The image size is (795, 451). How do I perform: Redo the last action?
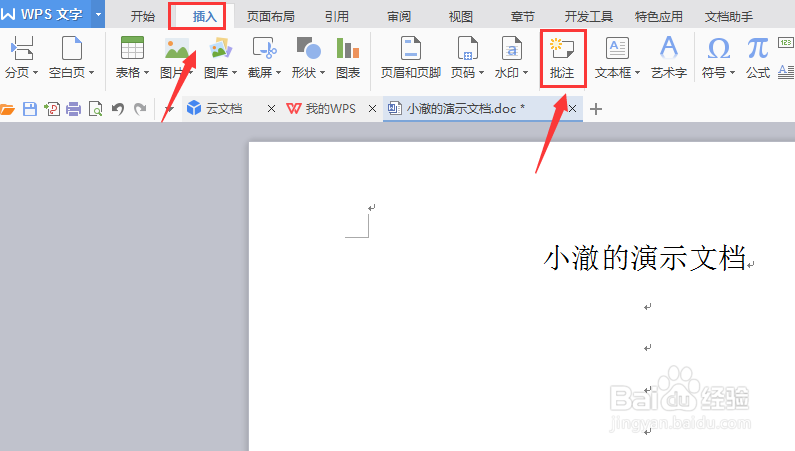click(x=140, y=109)
